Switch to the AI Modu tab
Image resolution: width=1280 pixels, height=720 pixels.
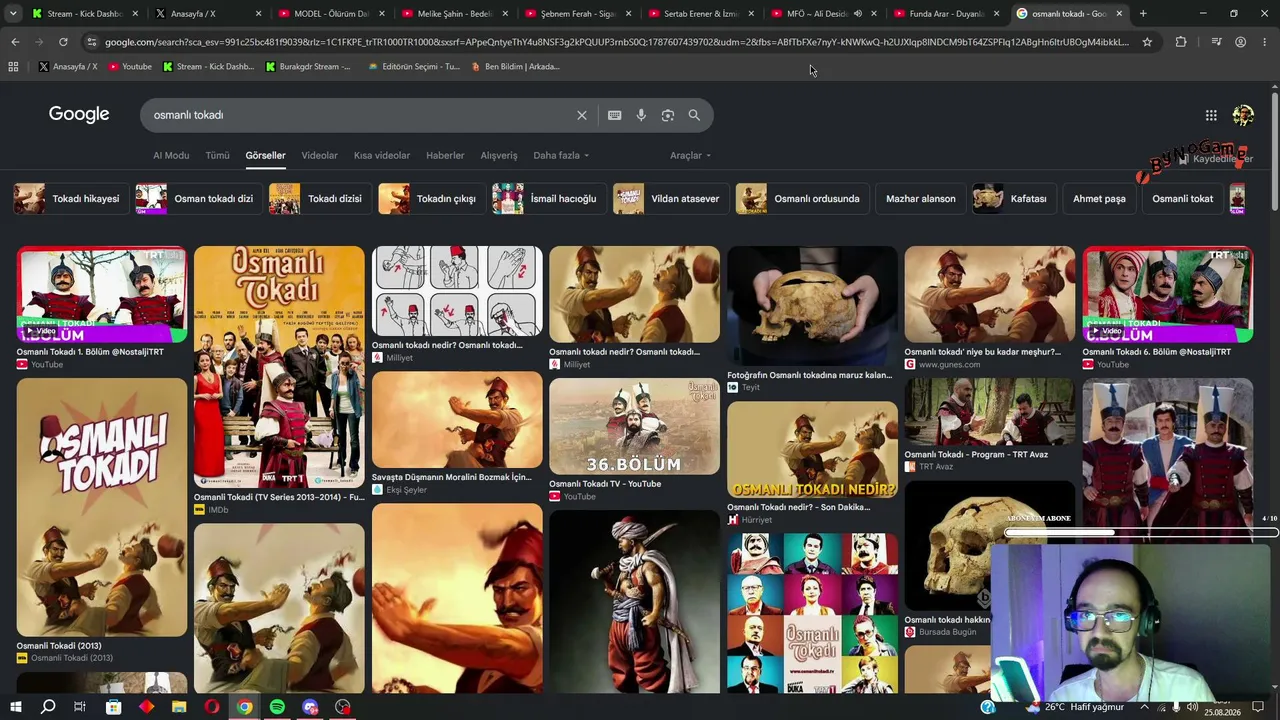click(171, 156)
